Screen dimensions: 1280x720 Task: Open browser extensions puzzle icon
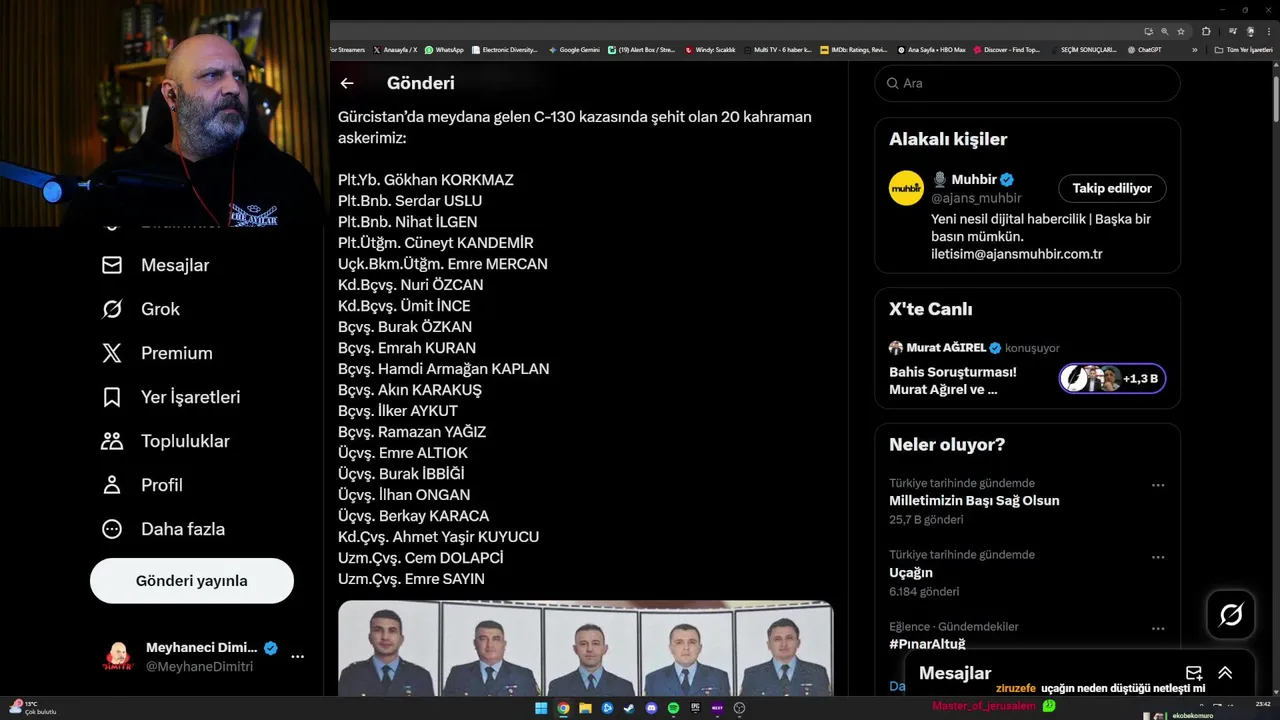click(x=1206, y=31)
